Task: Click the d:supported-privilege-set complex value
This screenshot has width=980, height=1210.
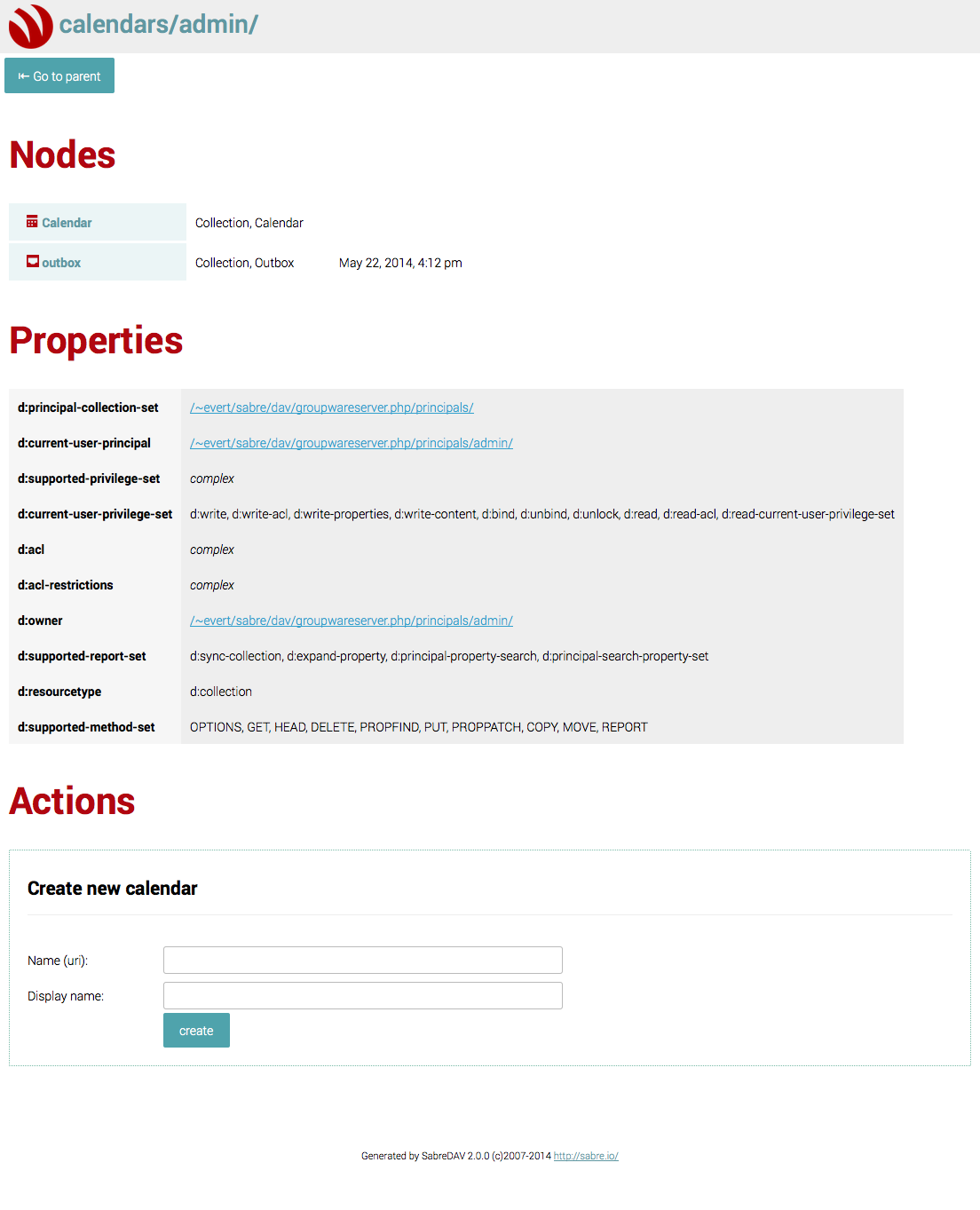Action: (x=212, y=478)
